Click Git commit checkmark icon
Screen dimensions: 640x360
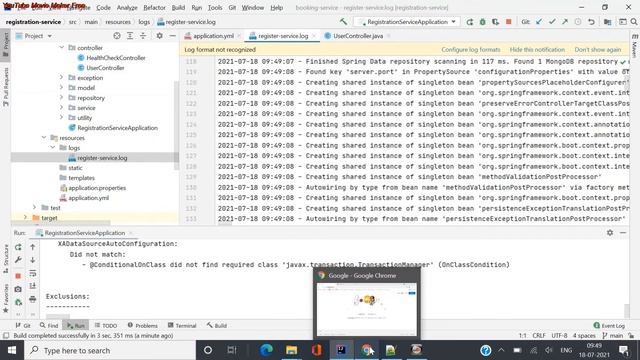click(x=552, y=22)
